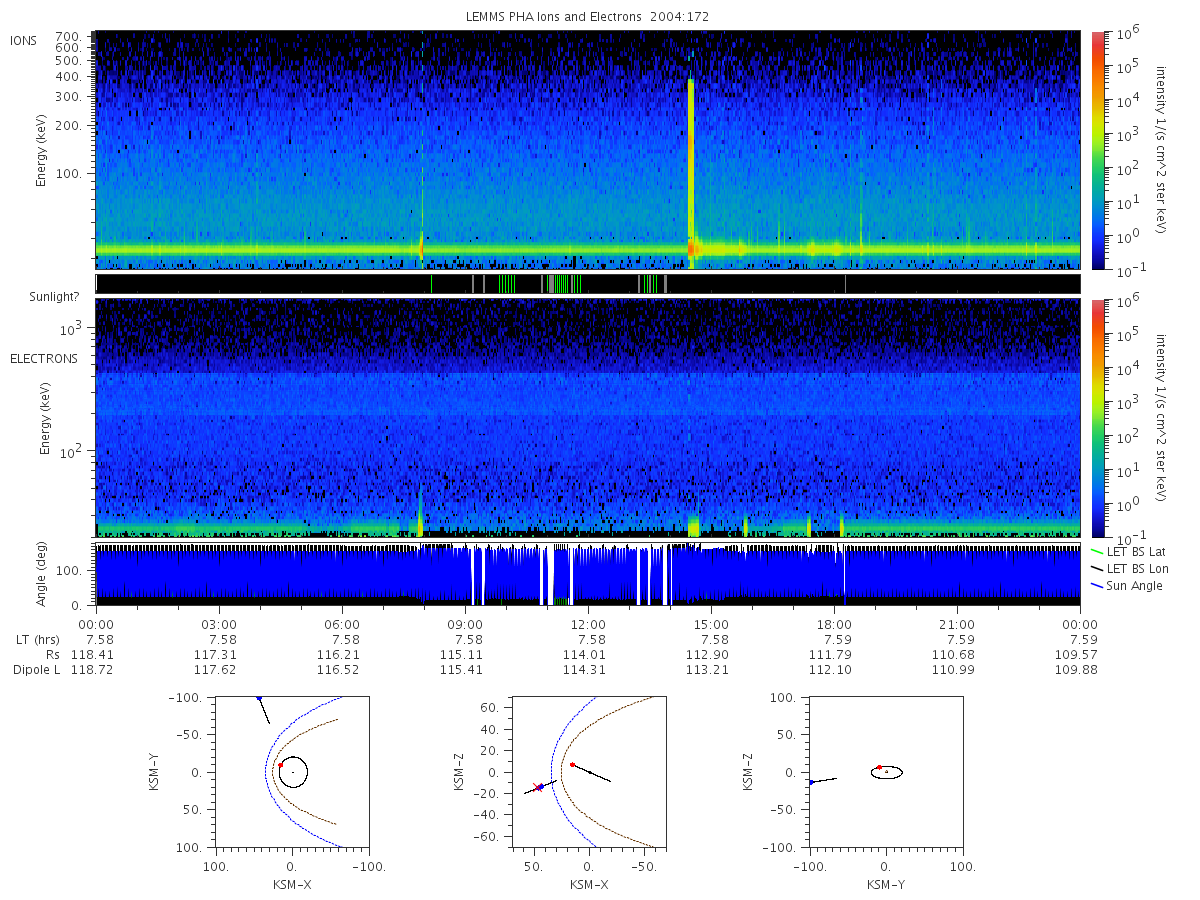Select the 'Sun Angle' legend entry

point(1127,585)
